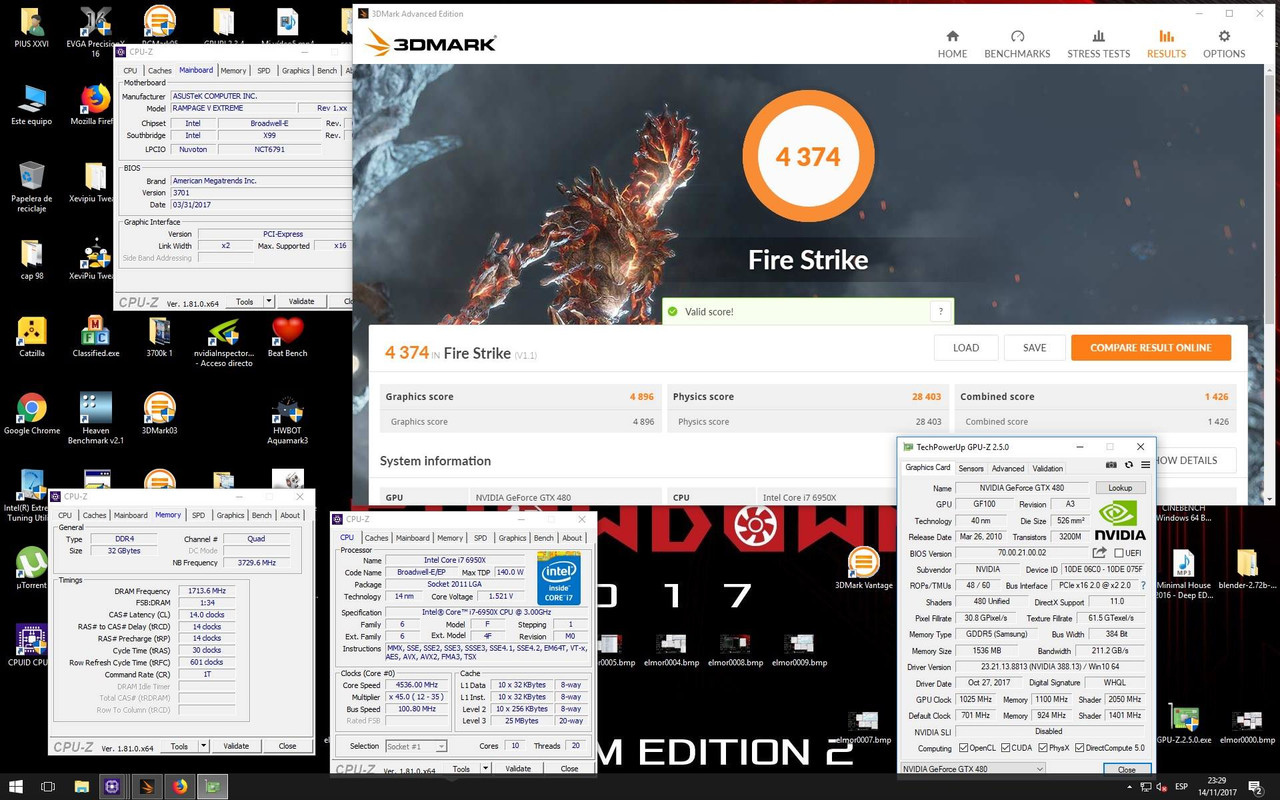
Task: Open Graphics tab in CPU-Z Mainboard window
Action: tap(295, 71)
